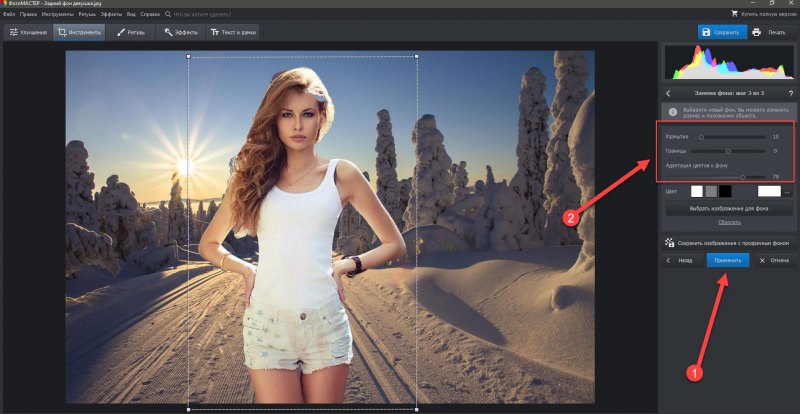This screenshot has width=800, height=414.
Task: Click the shopping cart icon to buy the full version
Action: [734, 14]
